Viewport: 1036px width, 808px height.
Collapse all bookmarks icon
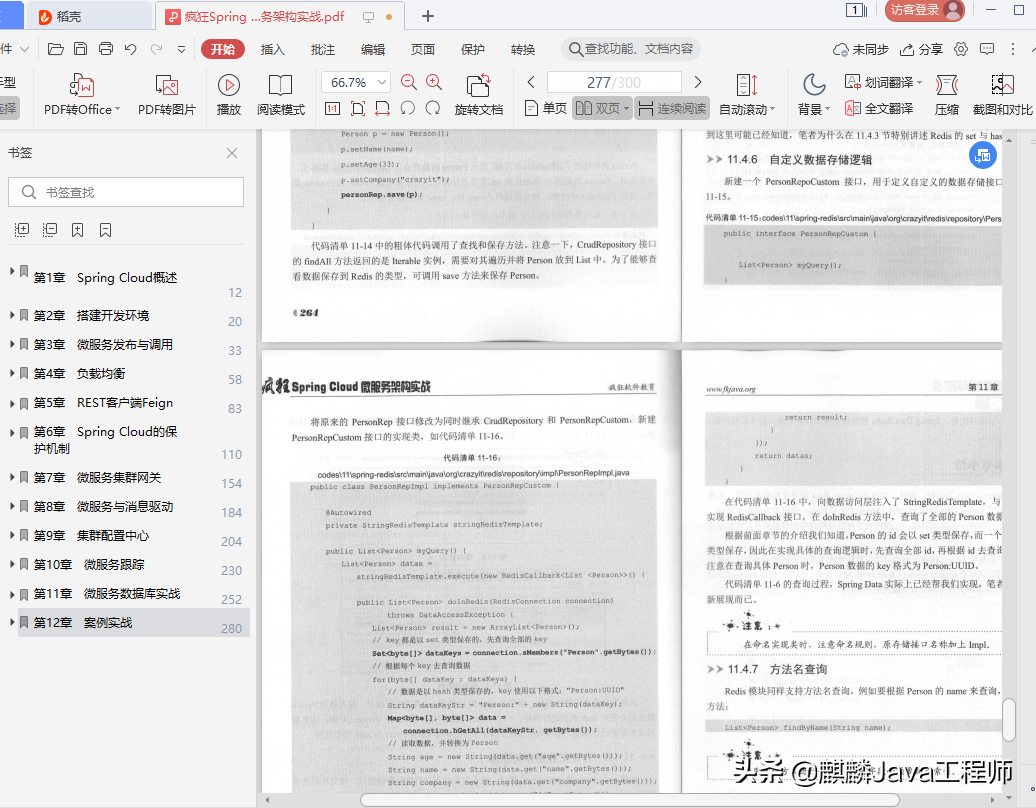(50, 230)
